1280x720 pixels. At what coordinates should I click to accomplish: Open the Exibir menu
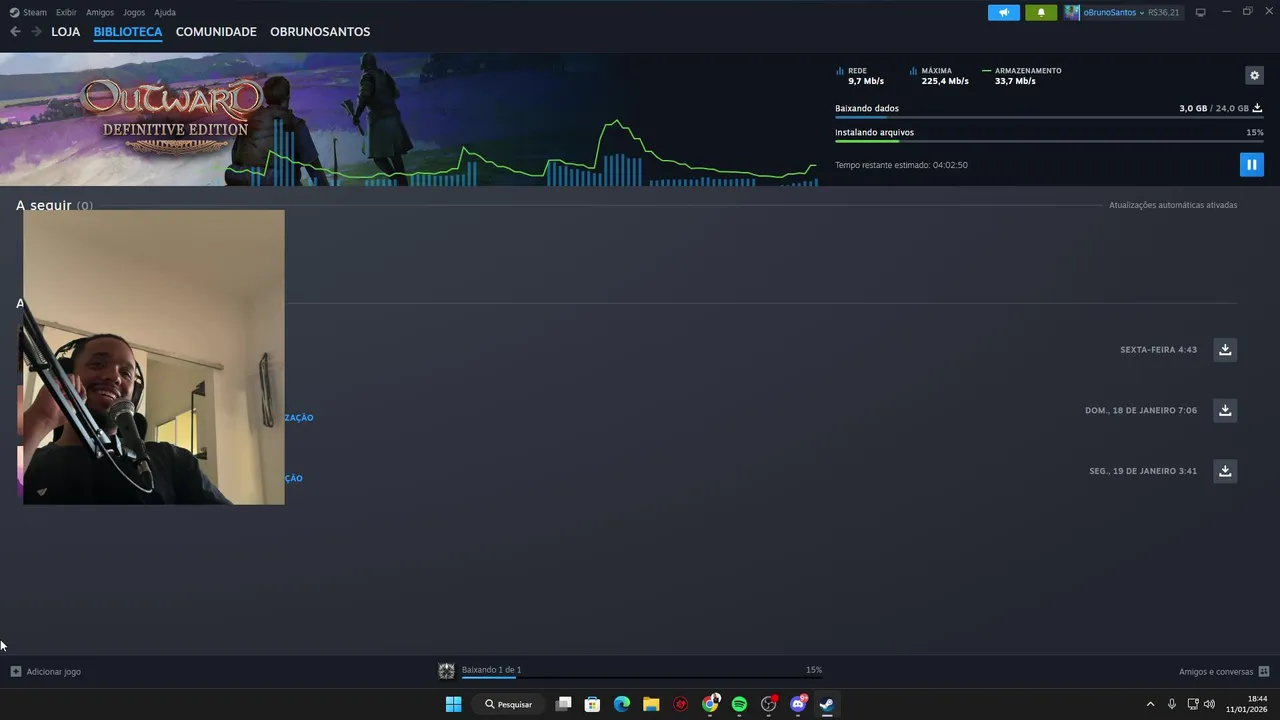[x=66, y=12]
